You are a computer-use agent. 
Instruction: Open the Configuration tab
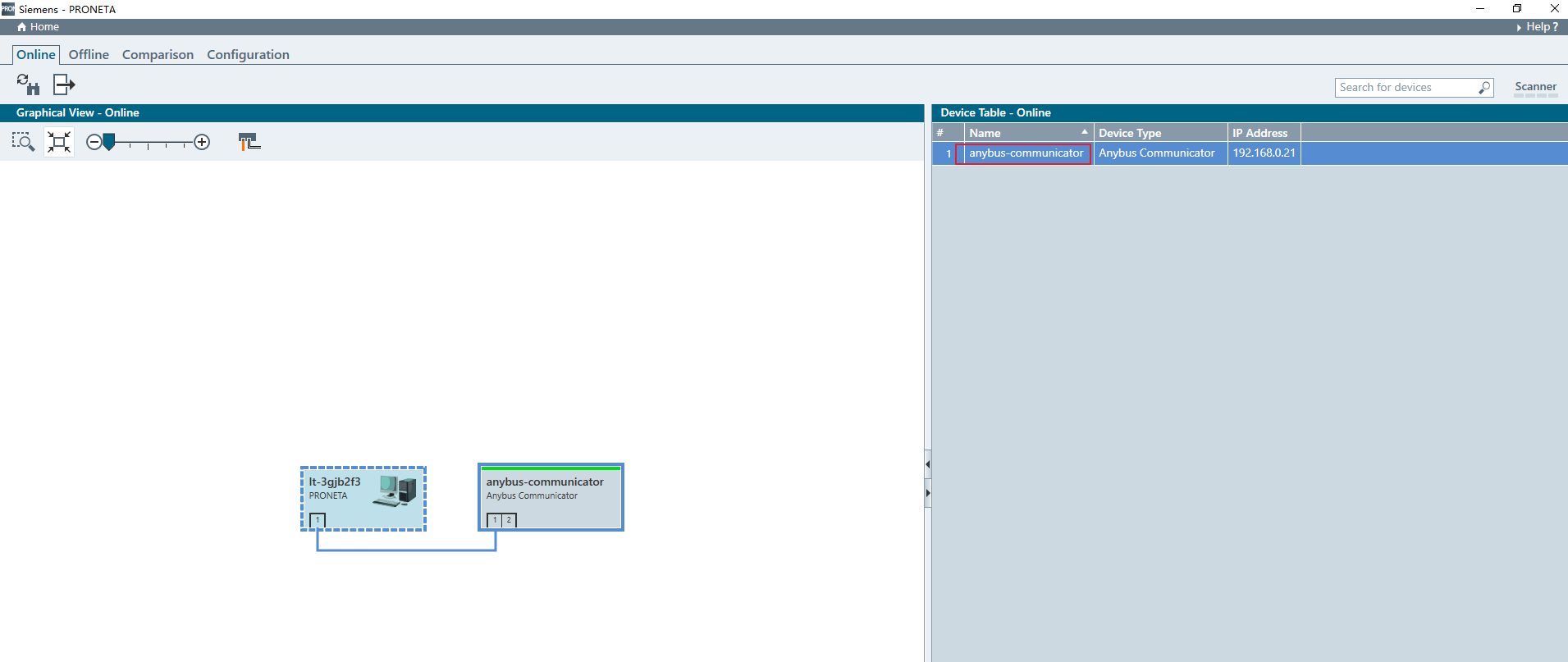coord(248,54)
